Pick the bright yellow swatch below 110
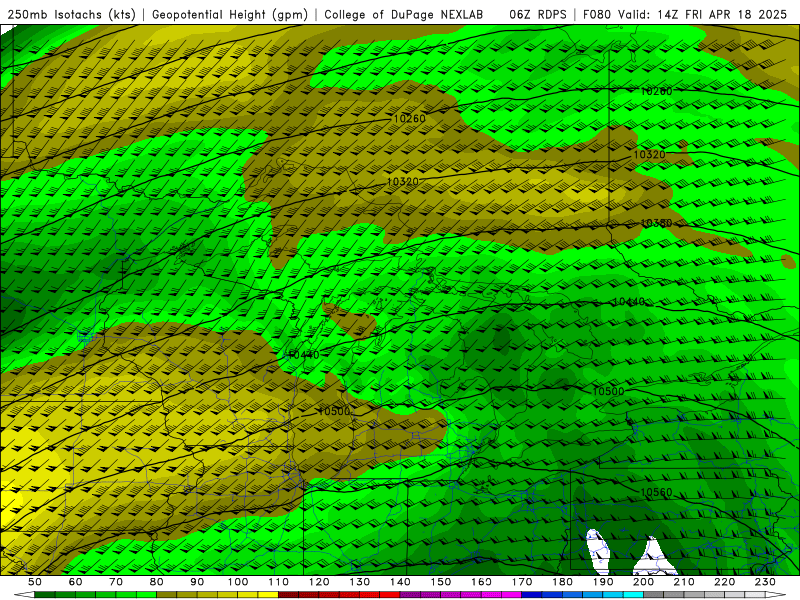The image size is (800, 600). (x=268, y=595)
